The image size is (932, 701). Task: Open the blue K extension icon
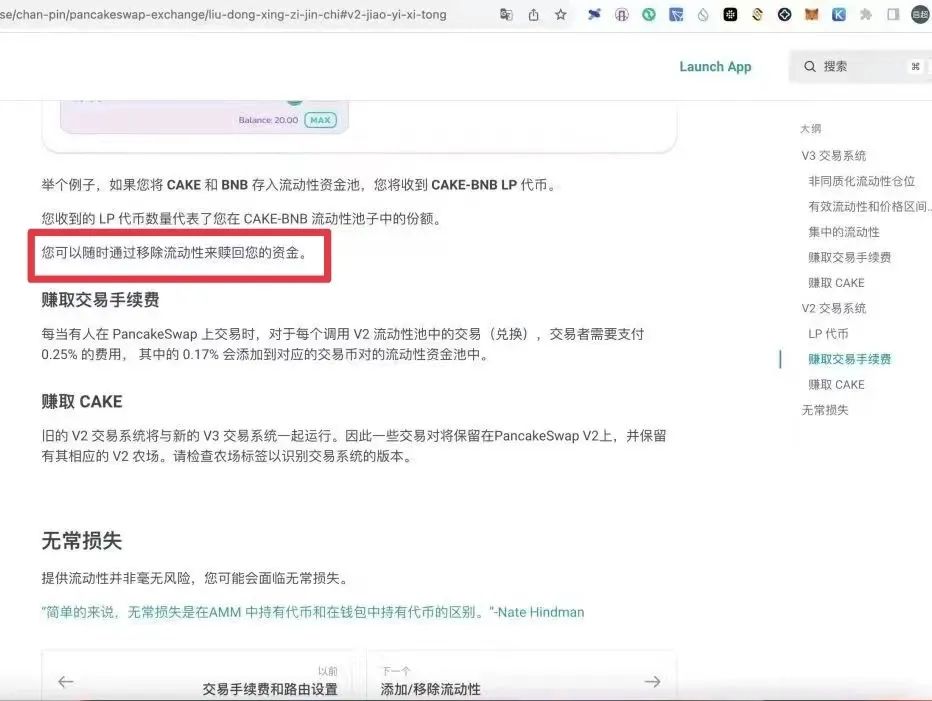839,15
